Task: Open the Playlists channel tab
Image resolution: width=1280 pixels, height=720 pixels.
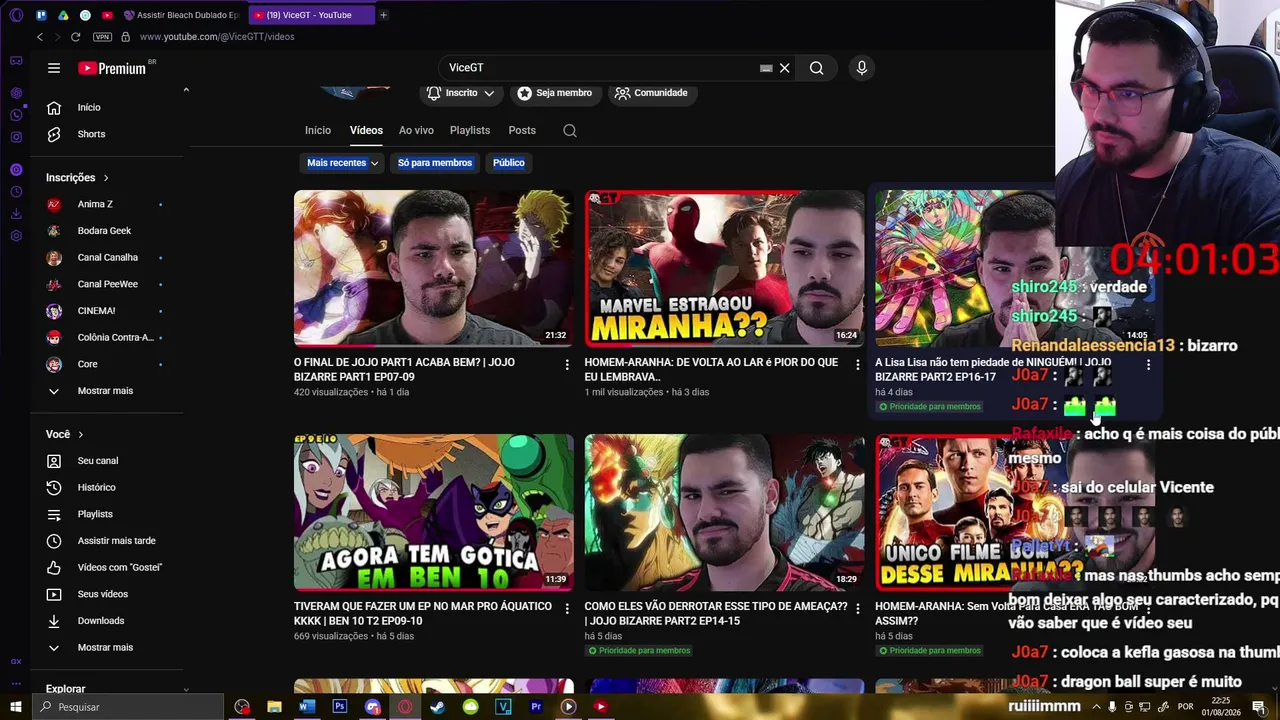Action: click(470, 131)
